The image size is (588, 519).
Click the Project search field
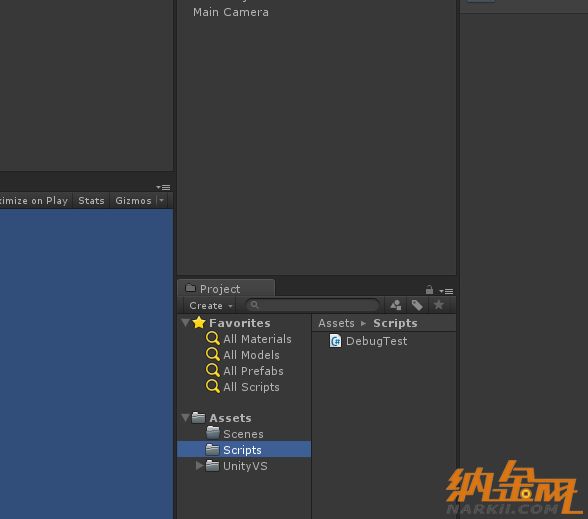[313, 305]
